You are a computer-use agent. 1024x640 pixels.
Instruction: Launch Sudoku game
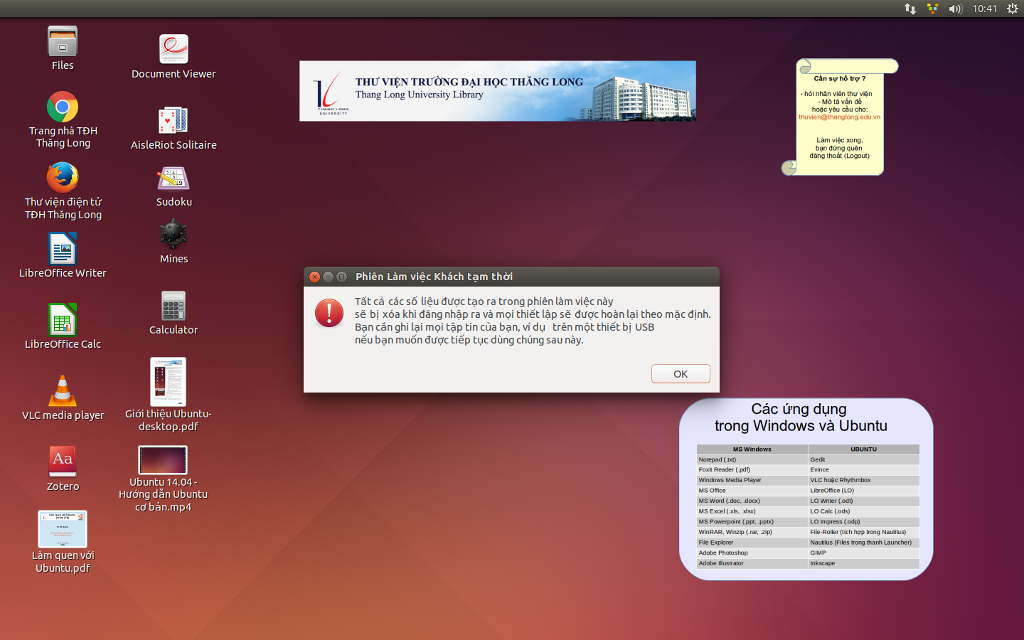[x=174, y=178]
